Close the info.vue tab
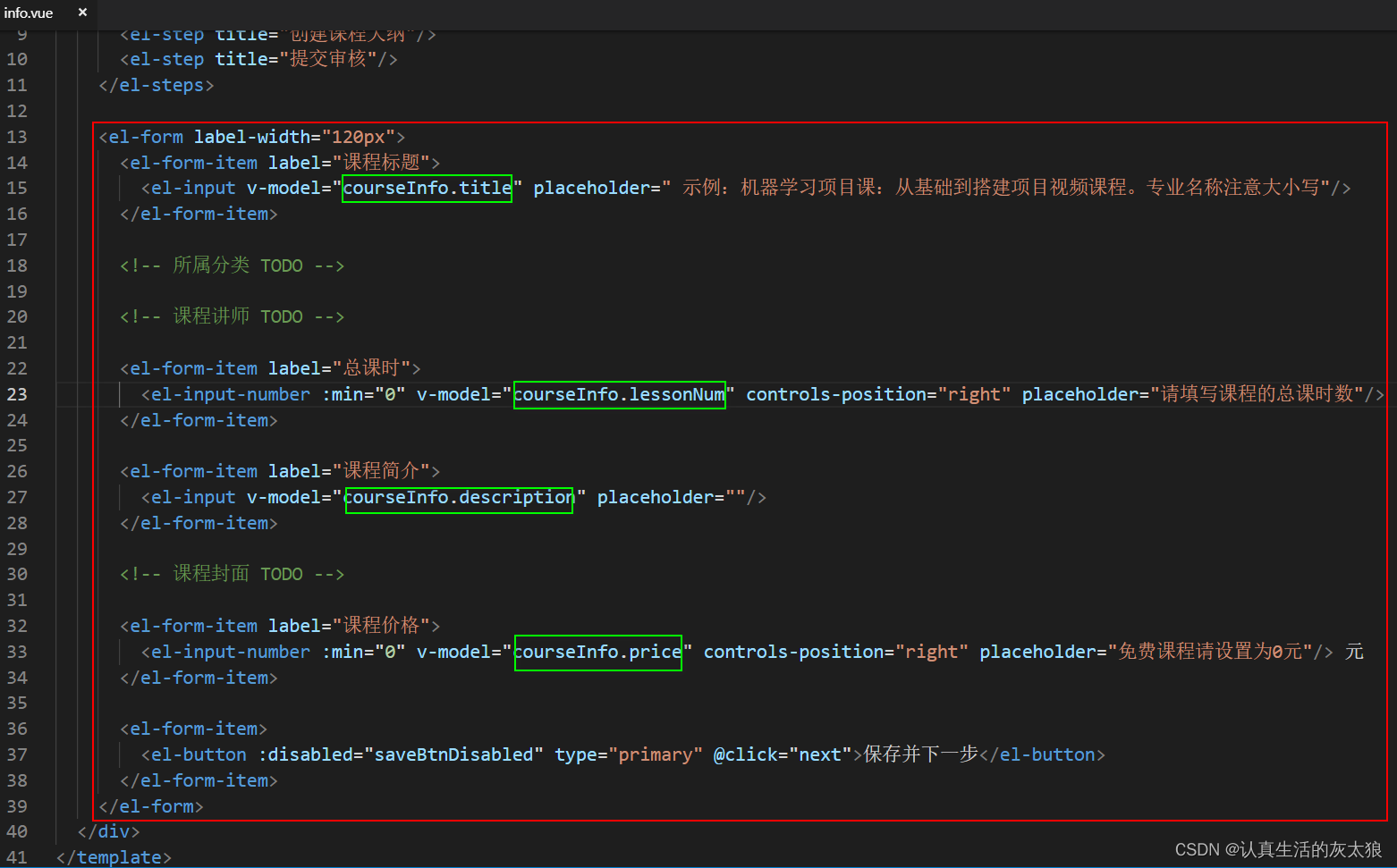Screen dimensions: 1397x868 82,13
